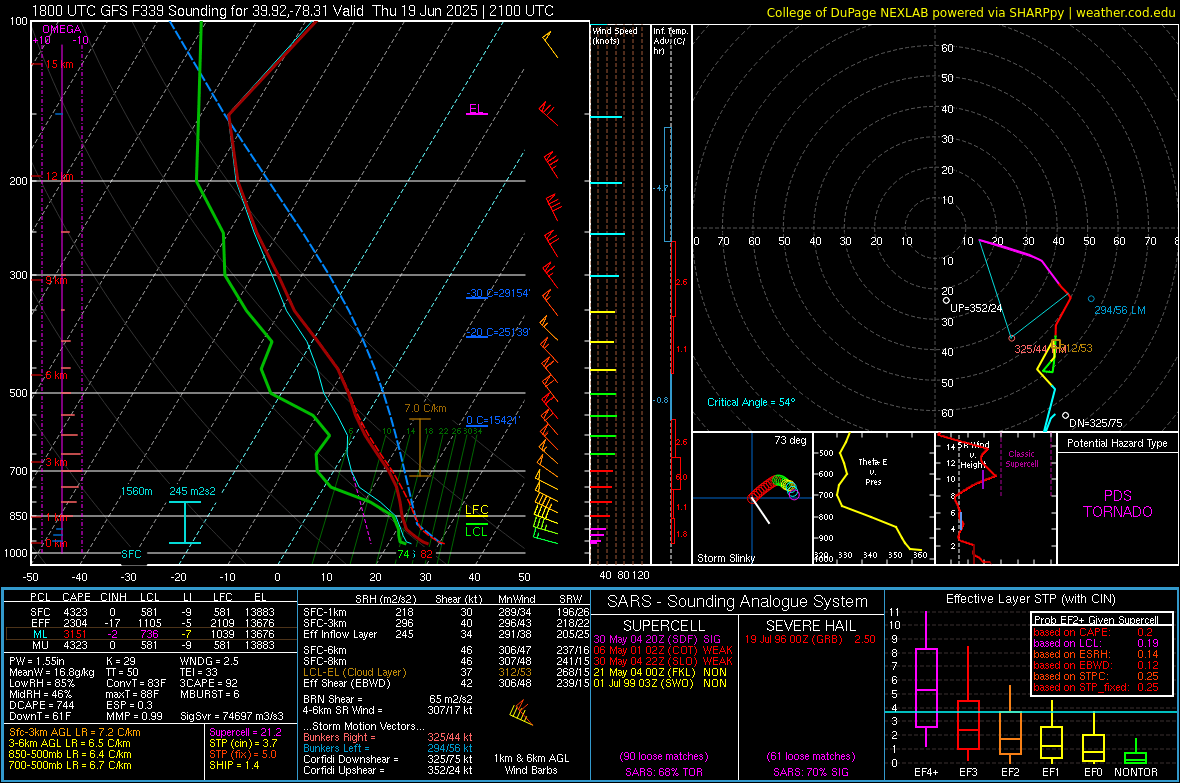Click 'SARS - Sounding Analogue System' heading

(x=737, y=602)
